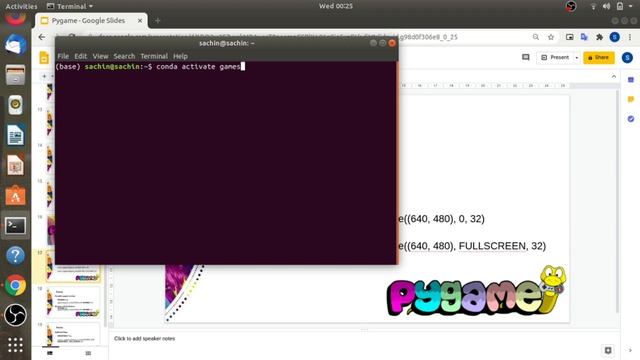
Task: Select the Pygame - Google Slides tab
Action: tap(88, 20)
